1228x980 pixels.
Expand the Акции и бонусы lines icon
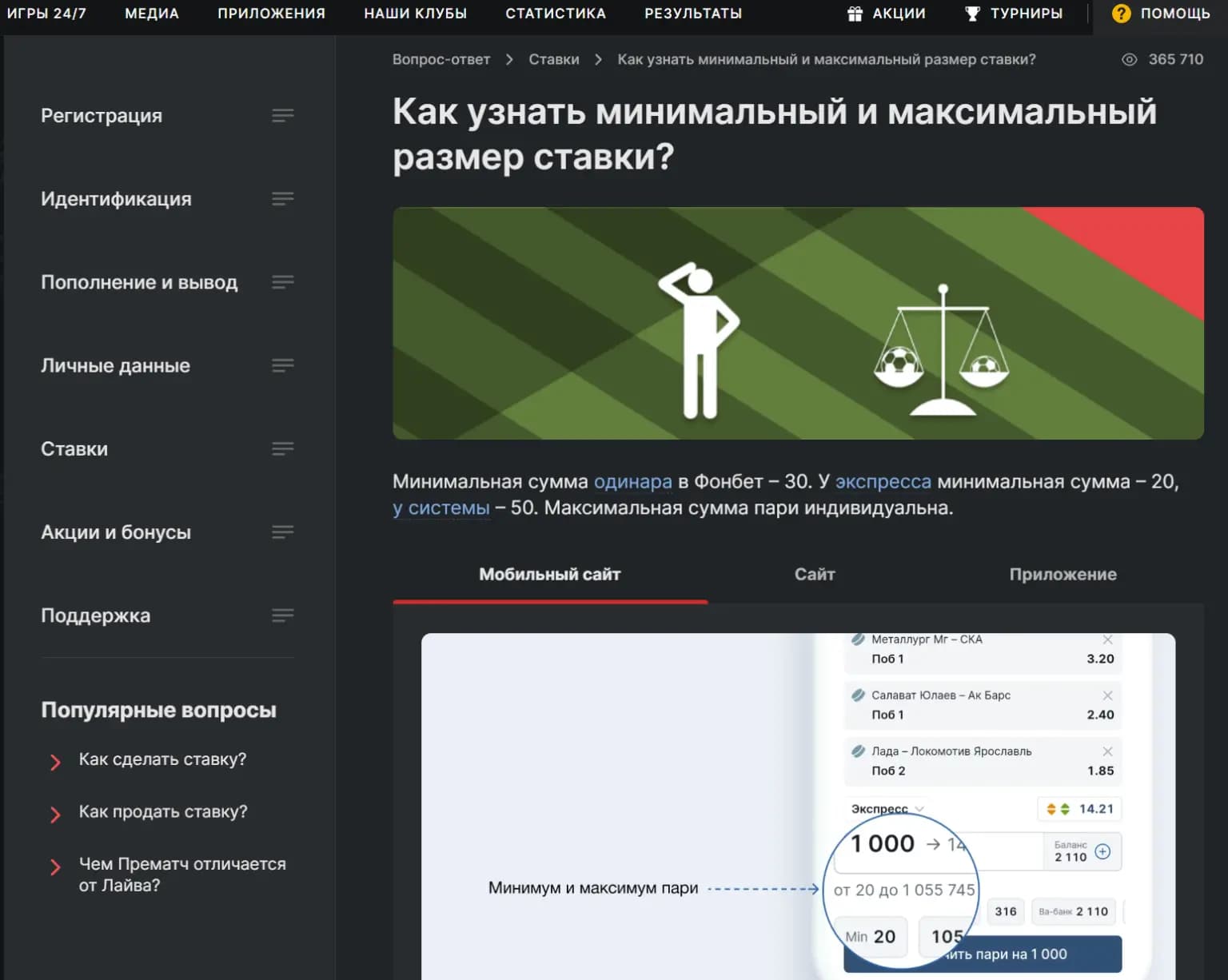click(x=283, y=532)
